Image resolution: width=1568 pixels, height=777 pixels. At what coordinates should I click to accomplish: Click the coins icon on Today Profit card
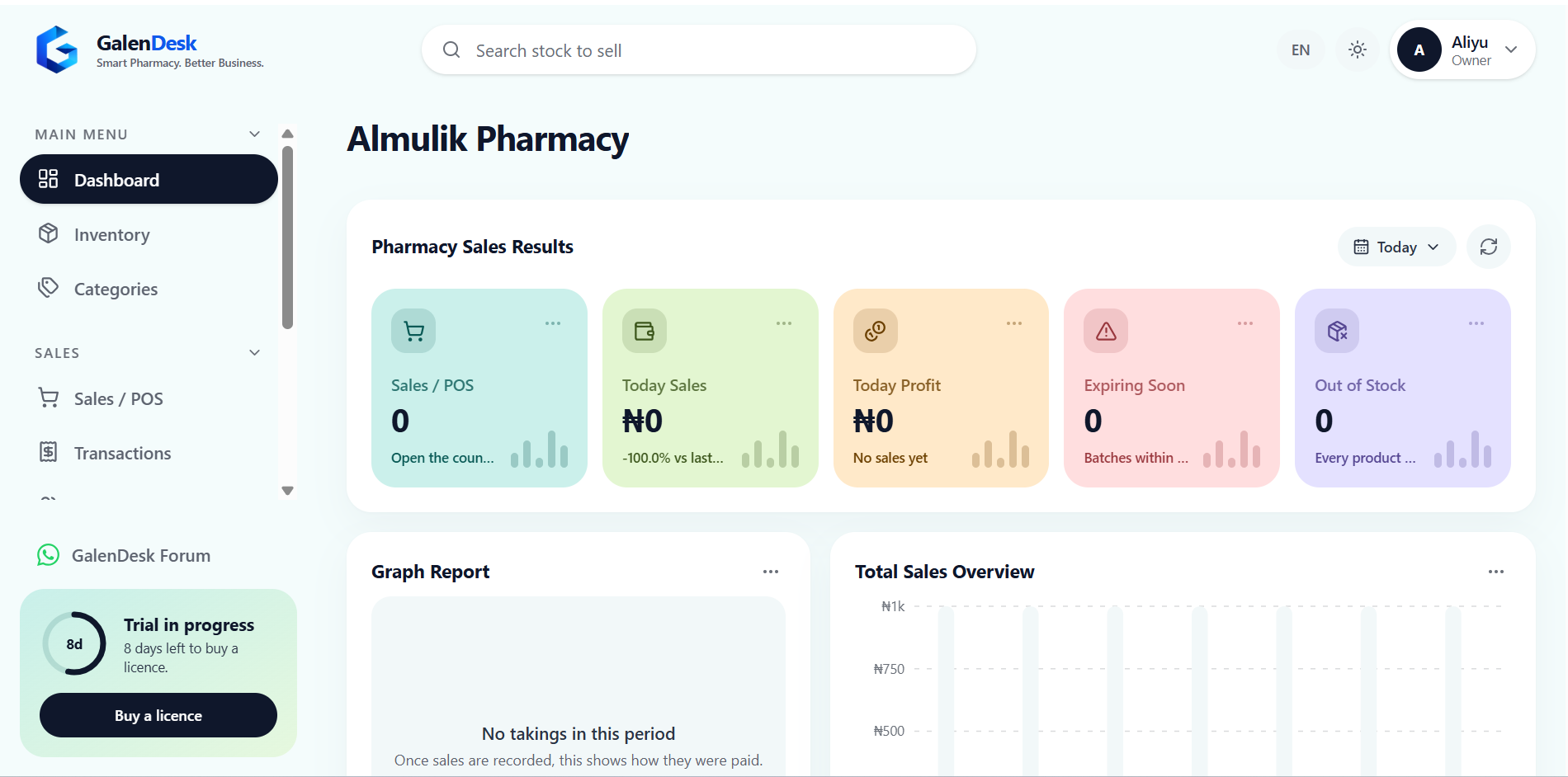pos(876,331)
